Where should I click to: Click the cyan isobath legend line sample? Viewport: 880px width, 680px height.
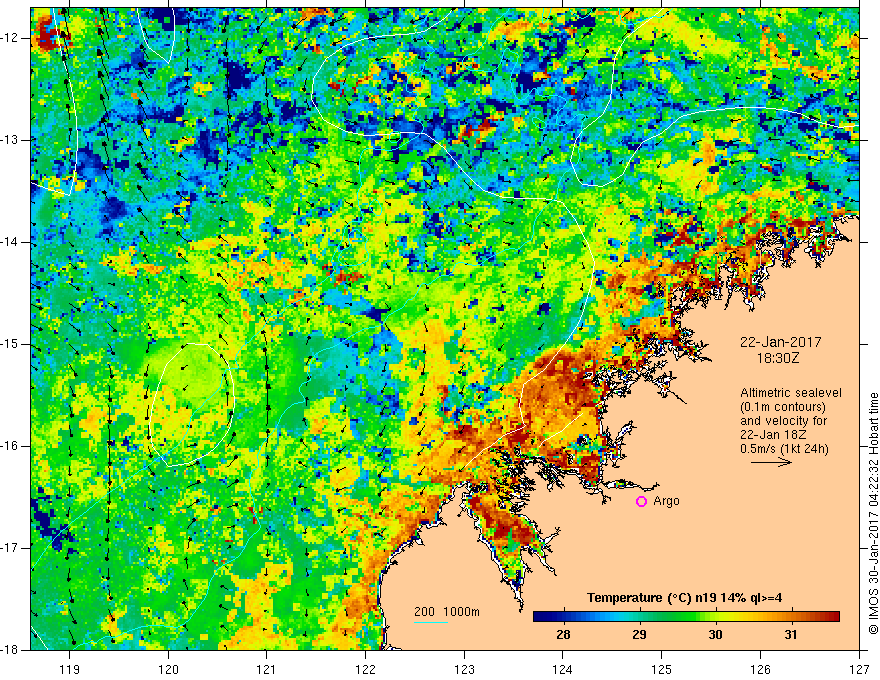coord(430,622)
